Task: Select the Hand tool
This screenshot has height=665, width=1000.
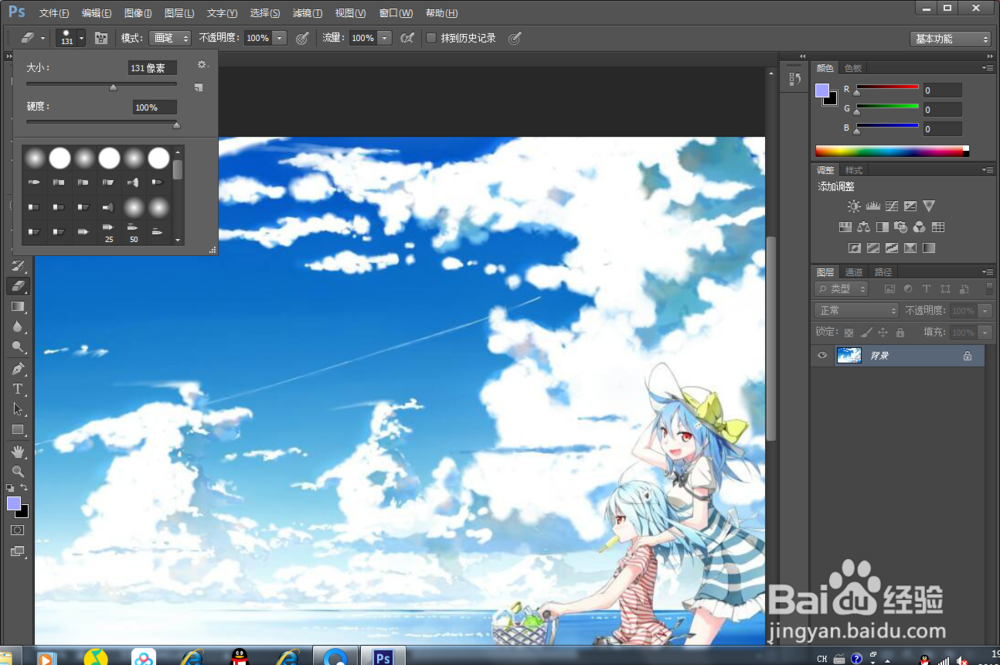Action: tap(18, 451)
